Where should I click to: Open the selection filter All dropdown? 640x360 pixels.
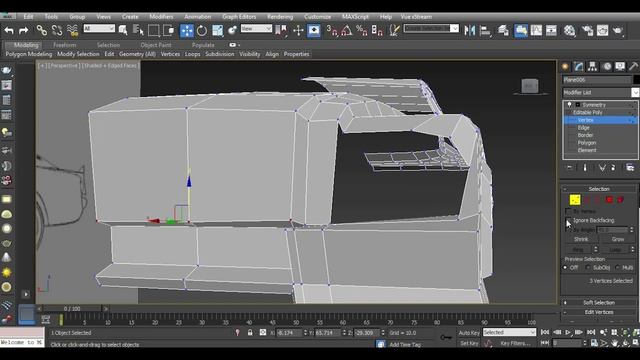tap(99, 29)
